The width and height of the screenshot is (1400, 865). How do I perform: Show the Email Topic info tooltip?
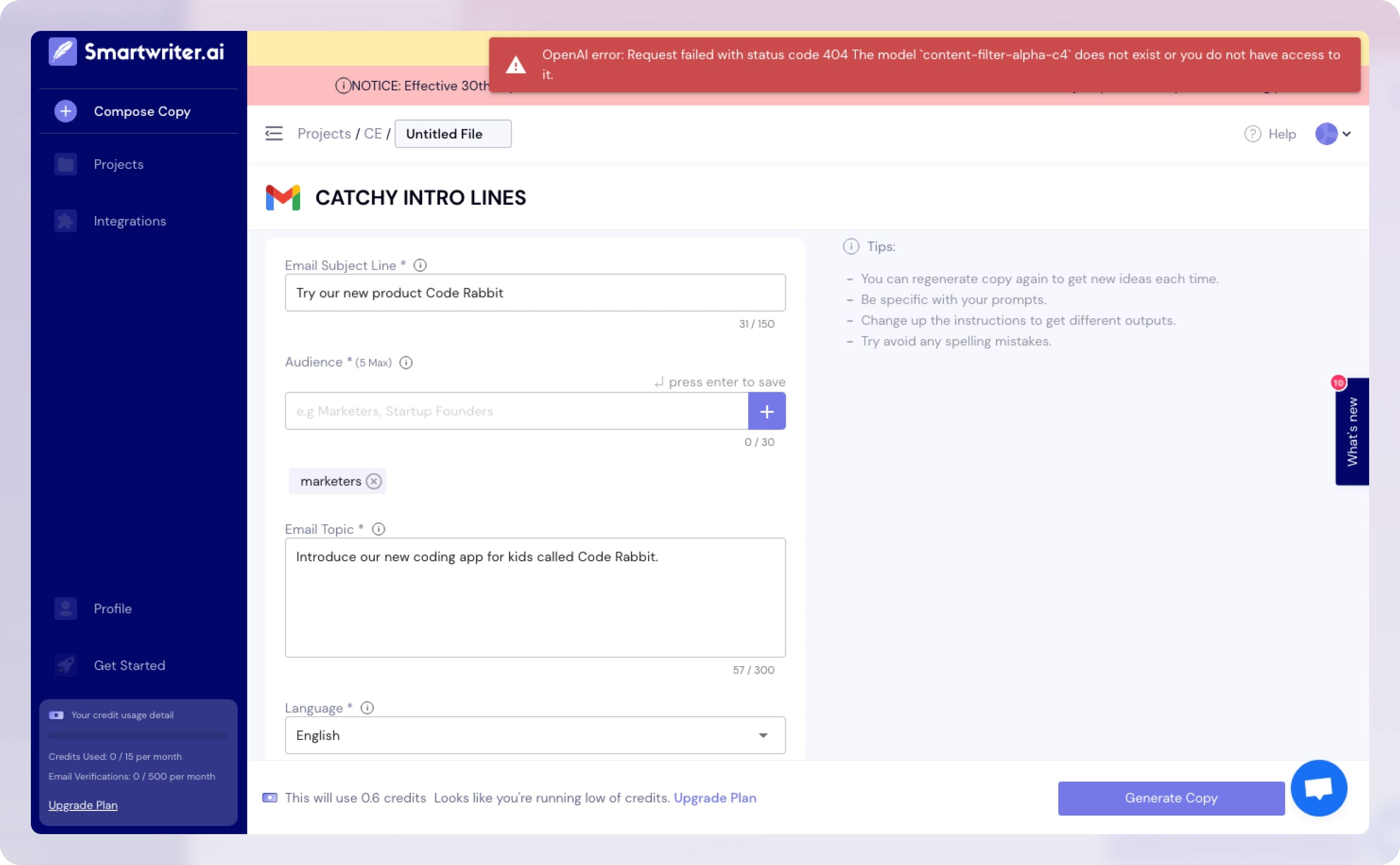(379, 529)
